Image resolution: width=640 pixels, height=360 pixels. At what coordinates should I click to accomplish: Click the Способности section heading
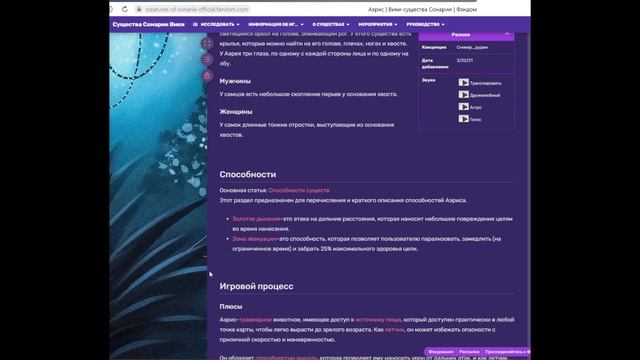pos(248,174)
